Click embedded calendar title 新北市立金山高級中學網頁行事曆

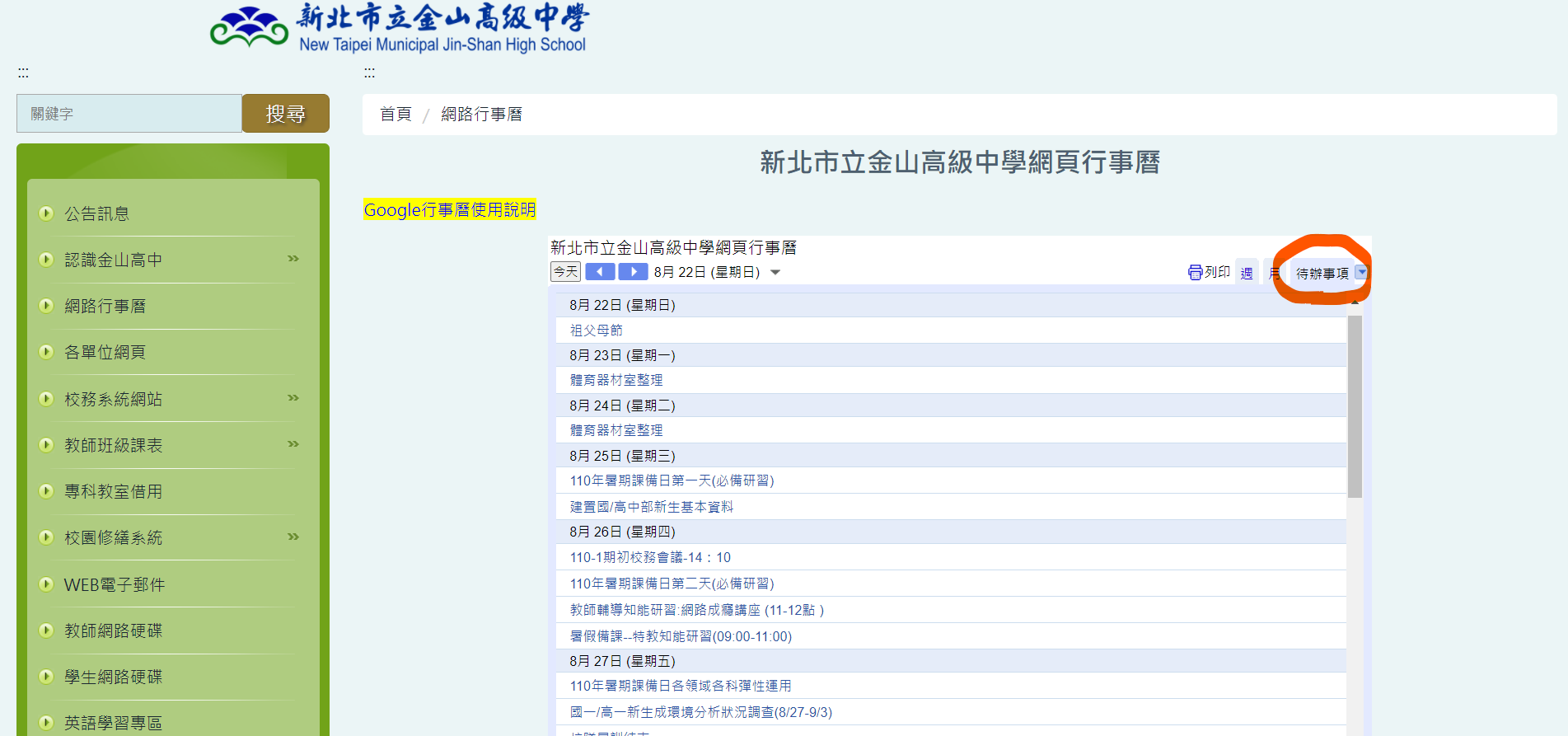(673, 247)
